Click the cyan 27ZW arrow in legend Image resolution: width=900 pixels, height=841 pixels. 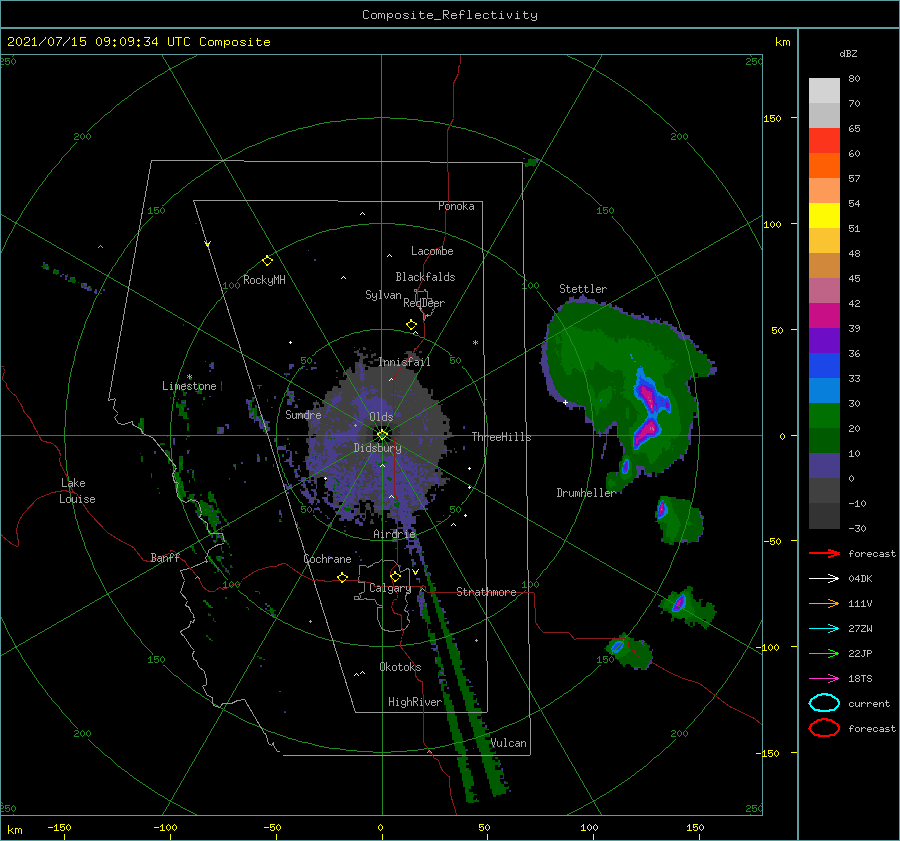(x=824, y=629)
